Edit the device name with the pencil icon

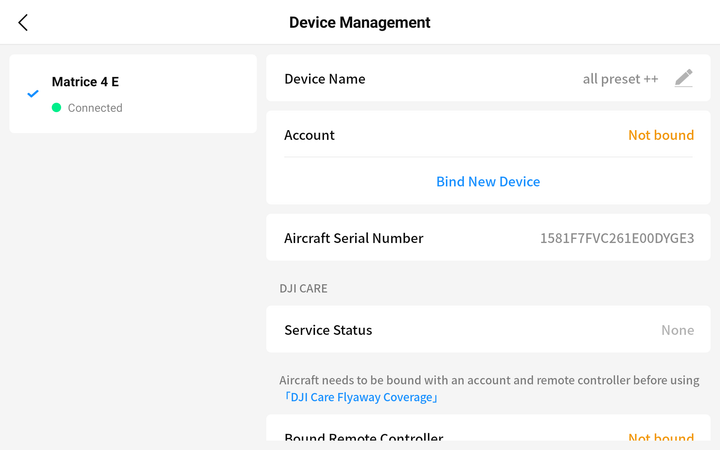click(683, 78)
